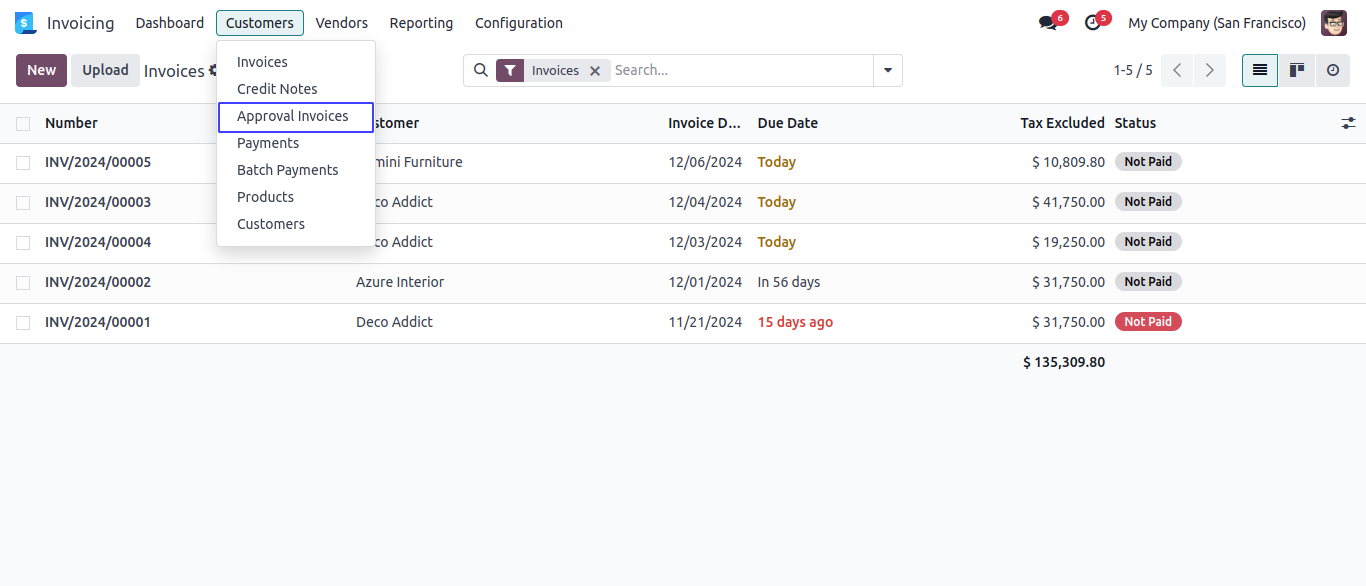This screenshot has width=1366, height=586.
Task: Remove the Invoices filter tag
Action: [x=595, y=71]
